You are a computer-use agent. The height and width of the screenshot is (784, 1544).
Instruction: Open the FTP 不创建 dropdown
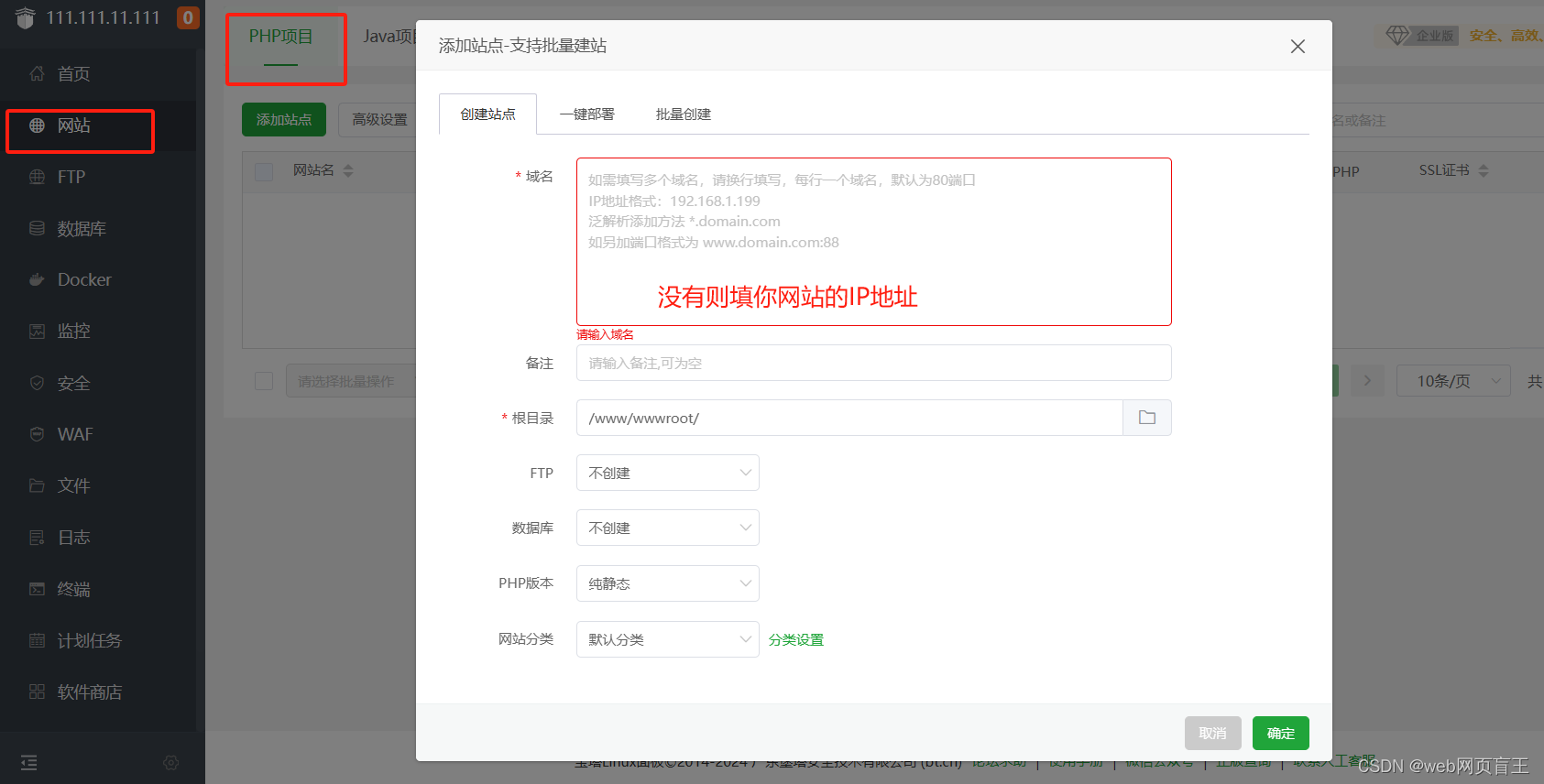[x=668, y=473]
